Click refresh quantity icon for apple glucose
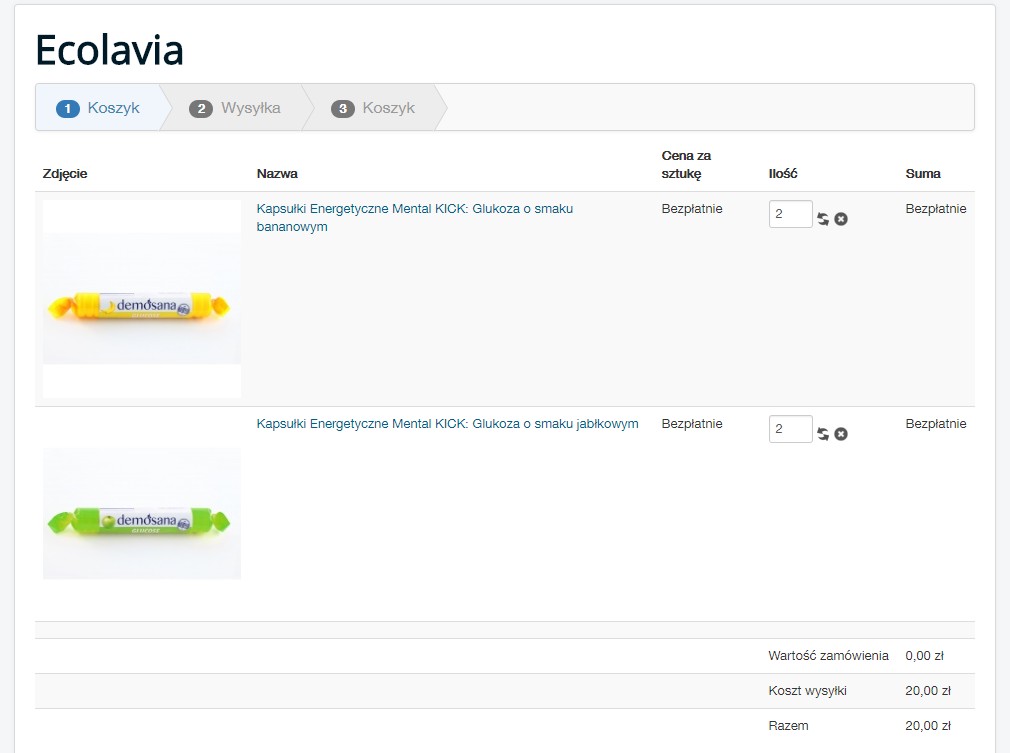 (x=823, y=434)
